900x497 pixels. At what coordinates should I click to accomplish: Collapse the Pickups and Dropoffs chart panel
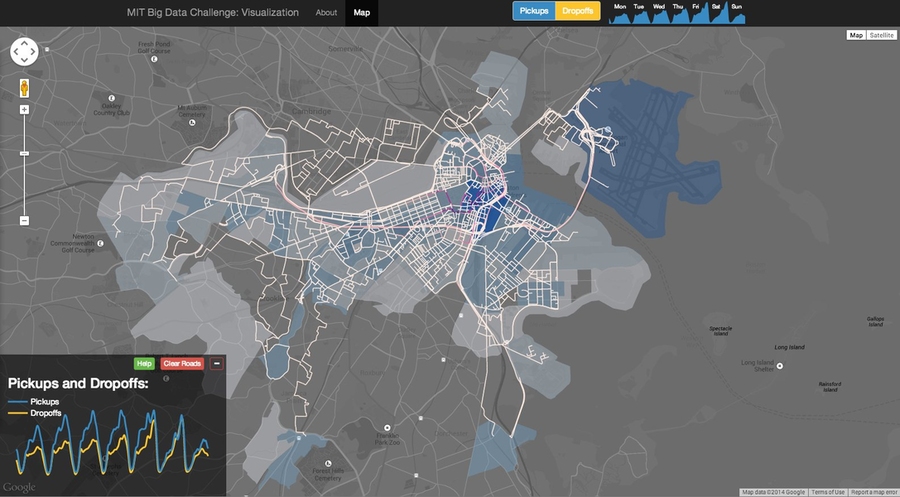(217, 364)
